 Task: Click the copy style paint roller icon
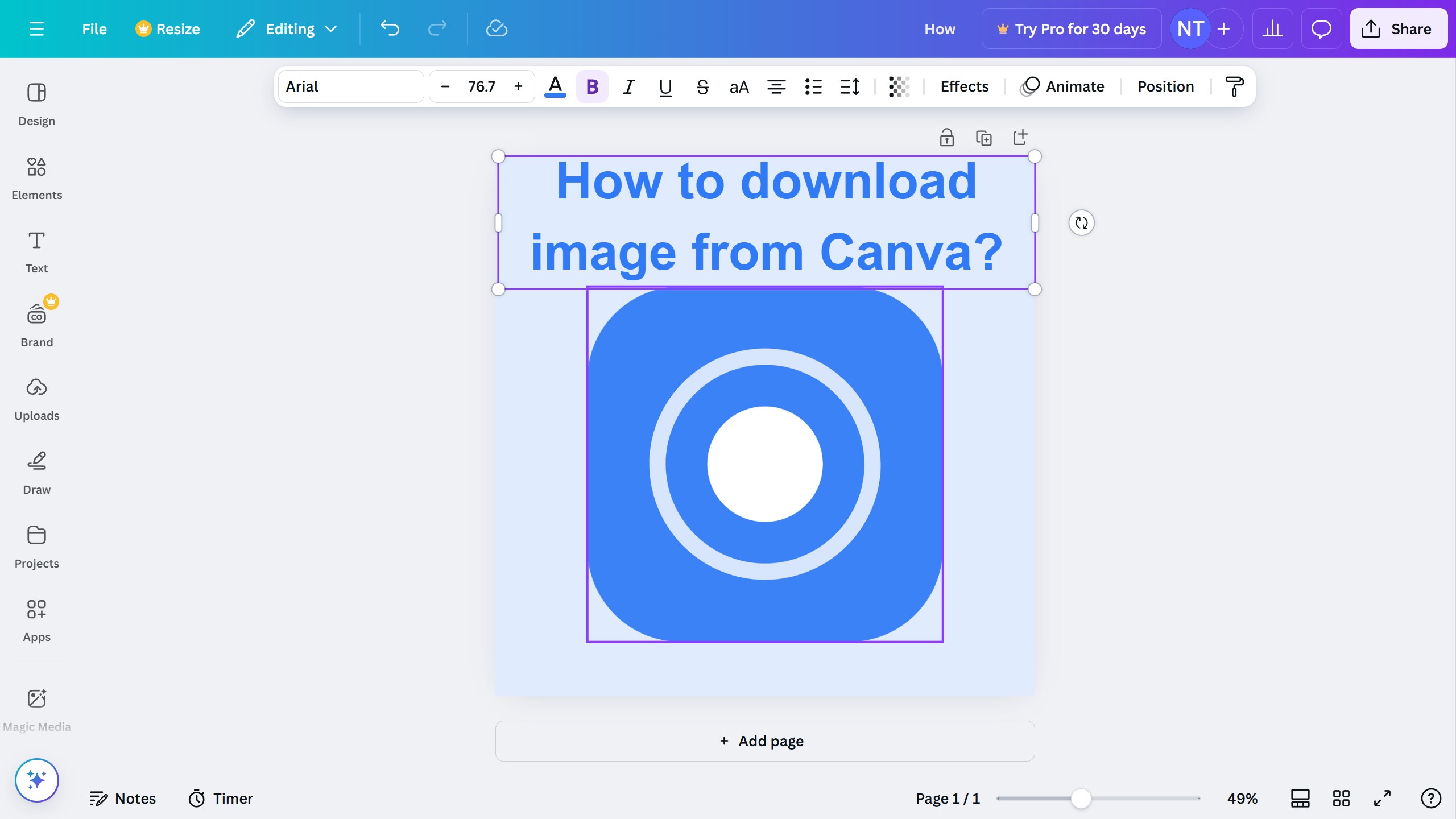[x=1234, y=86]
